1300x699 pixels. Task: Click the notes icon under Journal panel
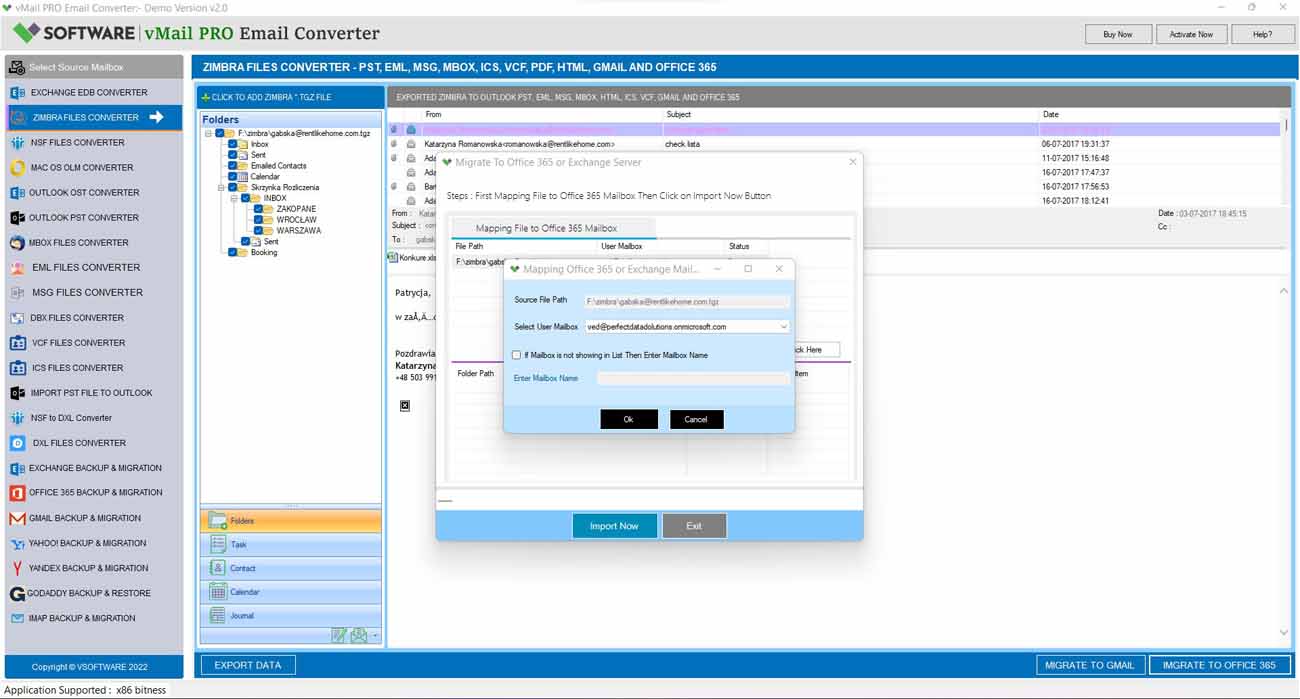339,635
